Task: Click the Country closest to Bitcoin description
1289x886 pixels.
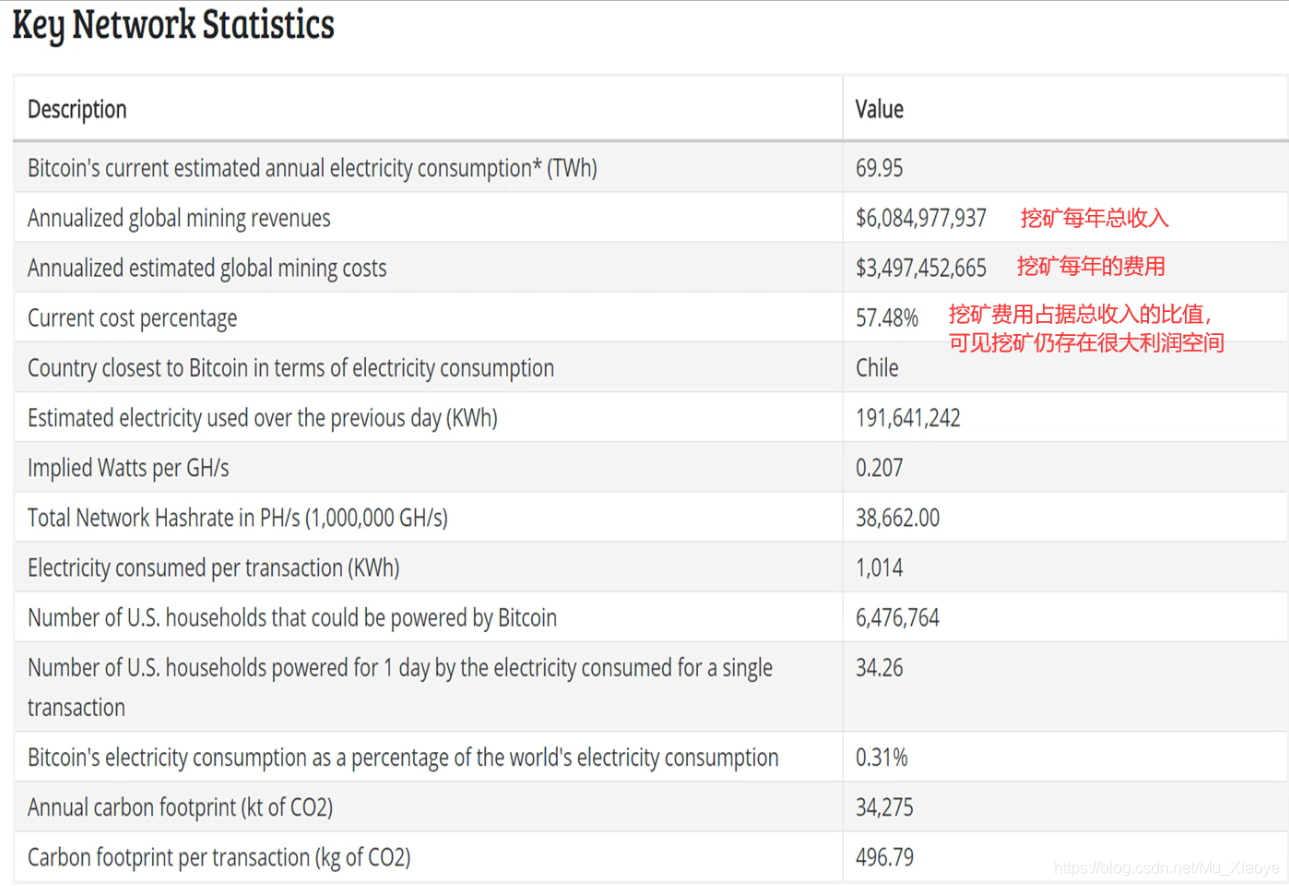Action: point(291,368)
